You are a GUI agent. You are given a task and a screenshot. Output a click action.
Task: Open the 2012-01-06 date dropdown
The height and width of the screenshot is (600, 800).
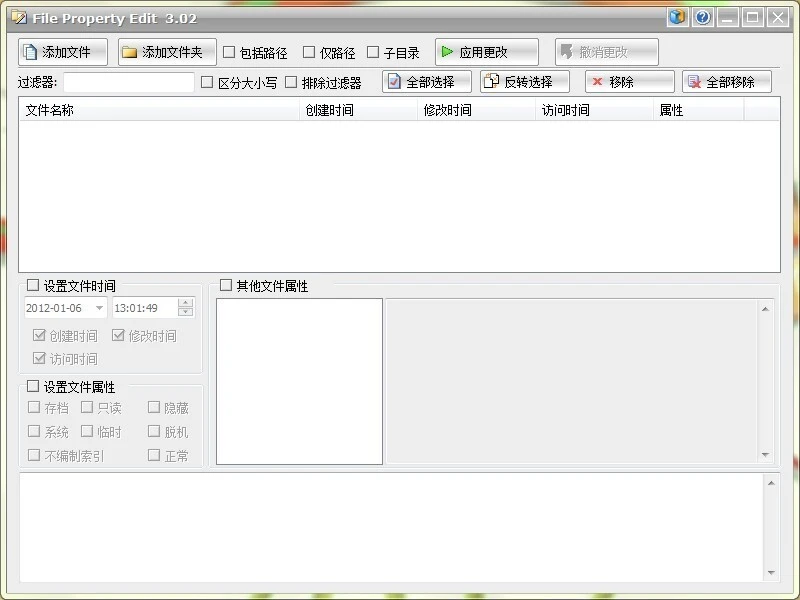click(x=99, y=308)
